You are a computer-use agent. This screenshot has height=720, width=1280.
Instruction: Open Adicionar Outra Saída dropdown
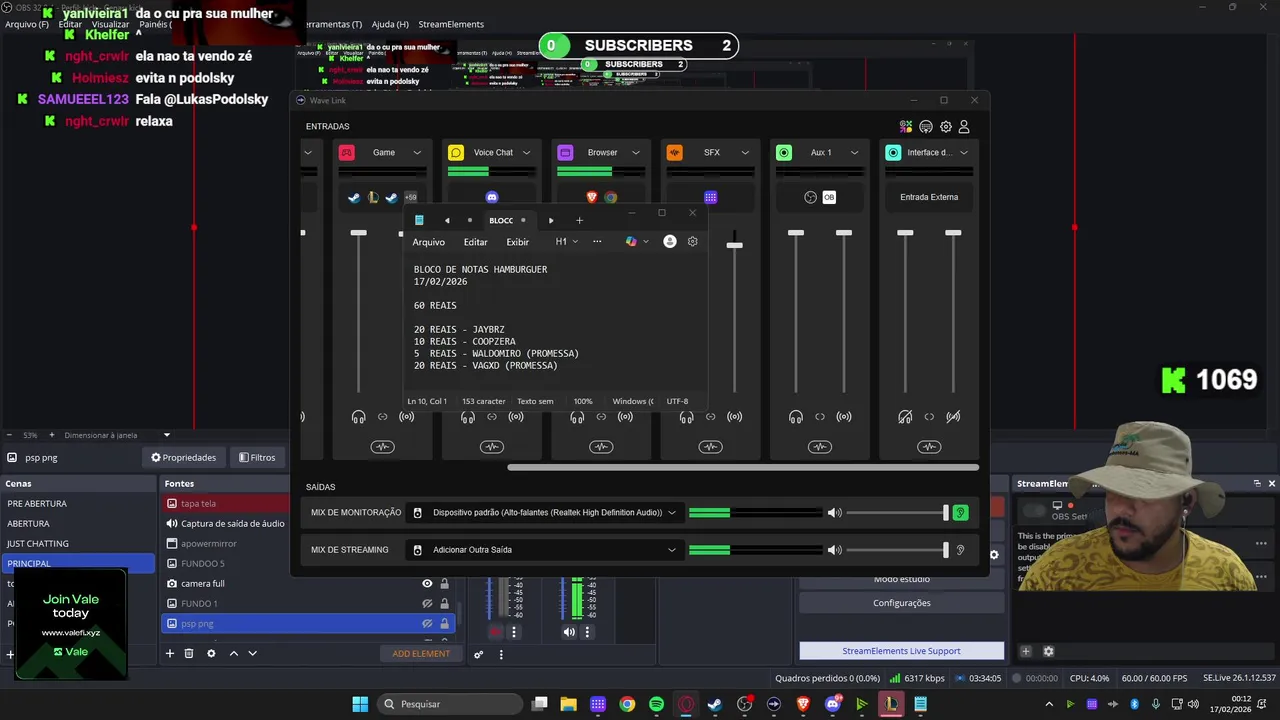tap(545, 550)
